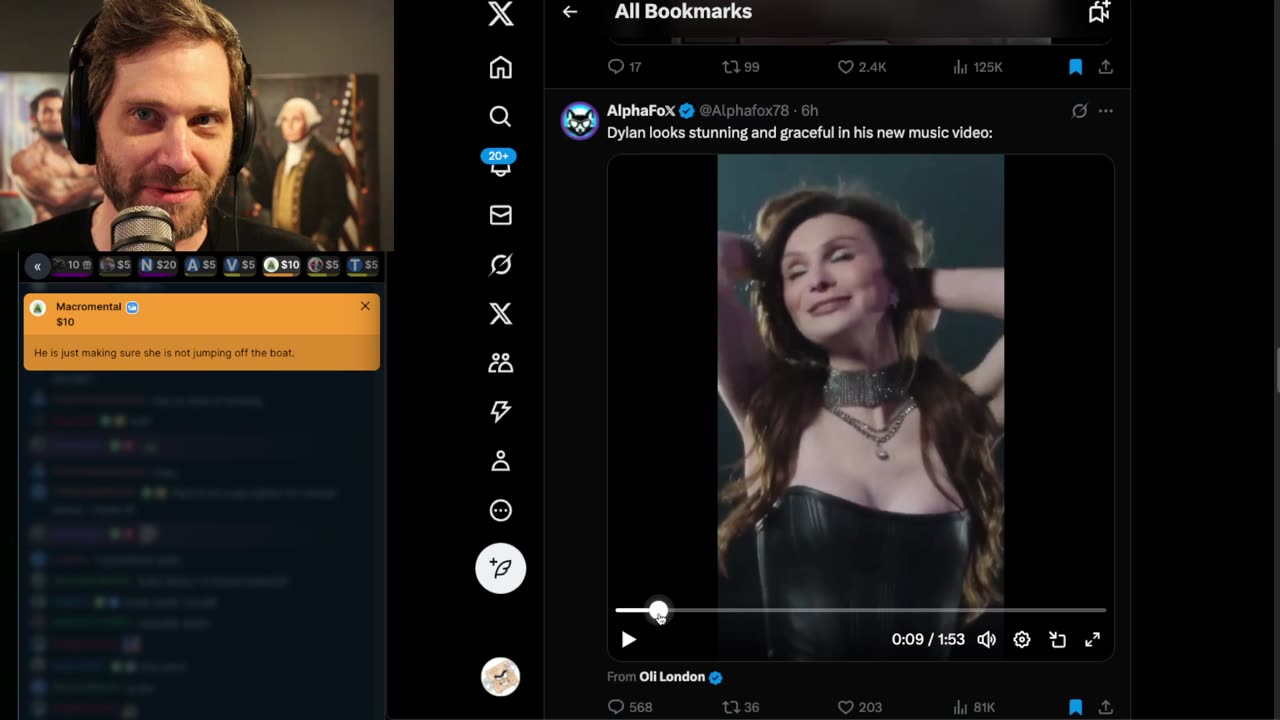View analytics for the 125K views tweet
The image size is (1280, 720).
[x=977, y=67]
